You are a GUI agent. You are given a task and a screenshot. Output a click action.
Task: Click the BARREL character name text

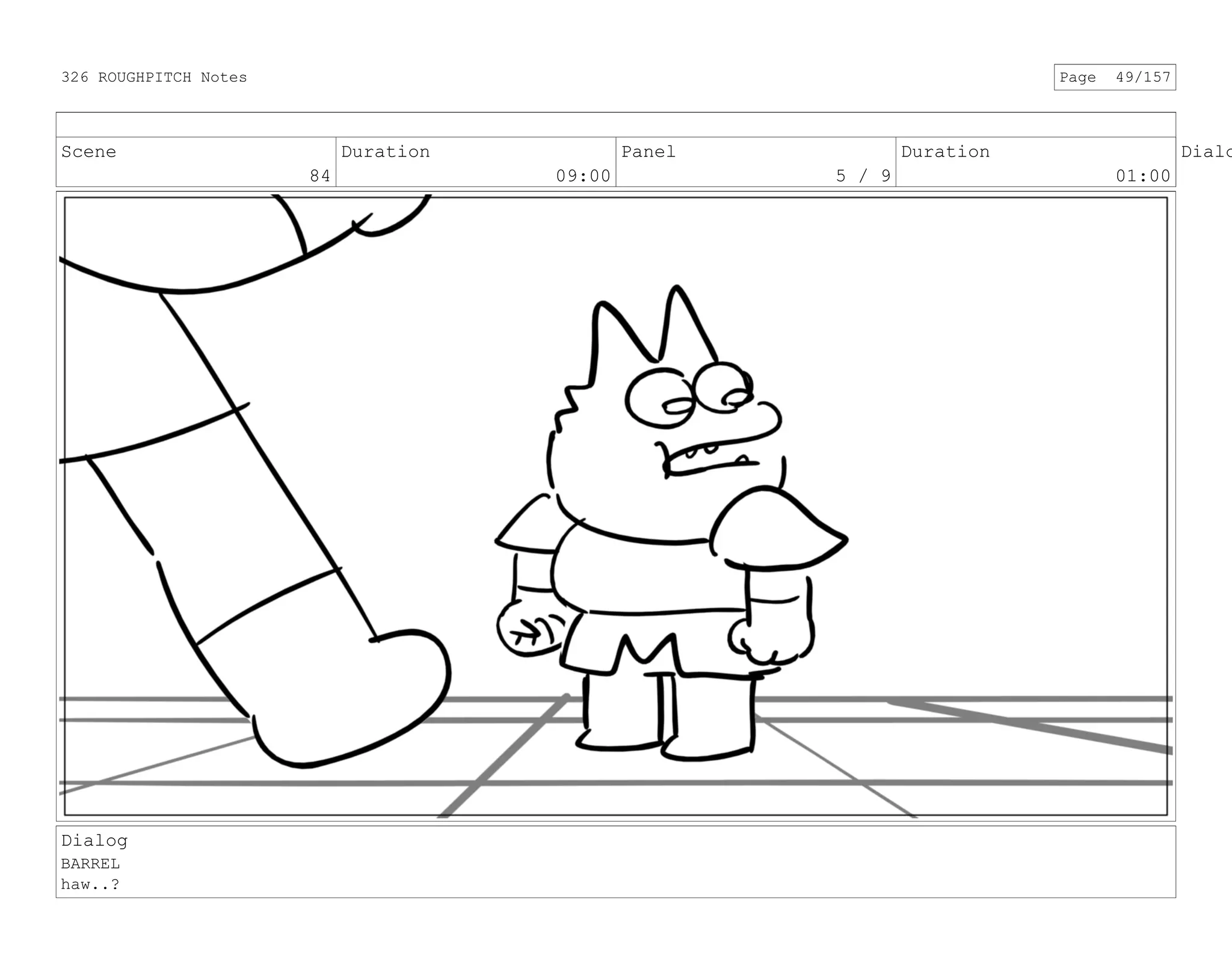point(90,864)
